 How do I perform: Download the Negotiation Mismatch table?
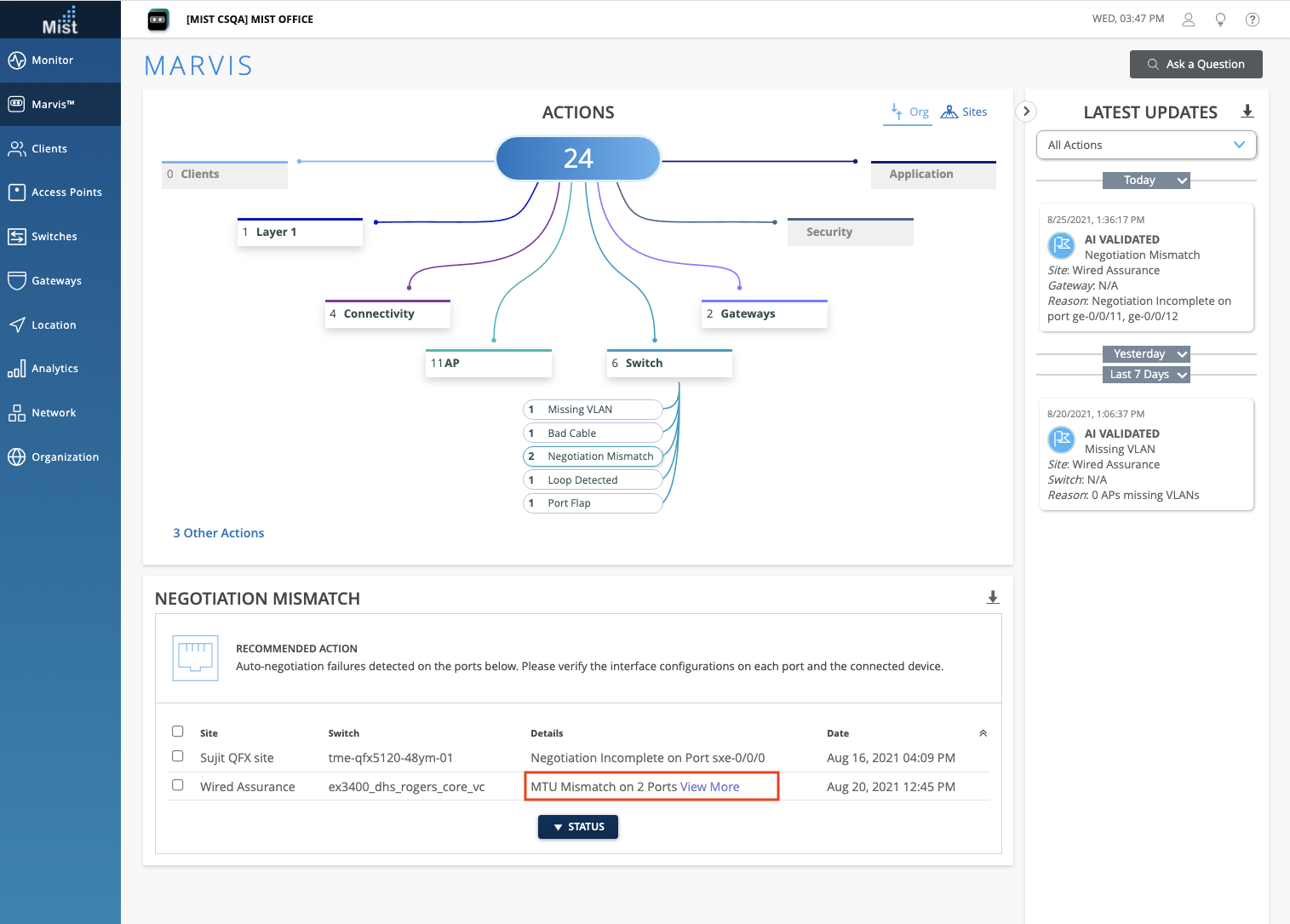click(x=993, y=597)
